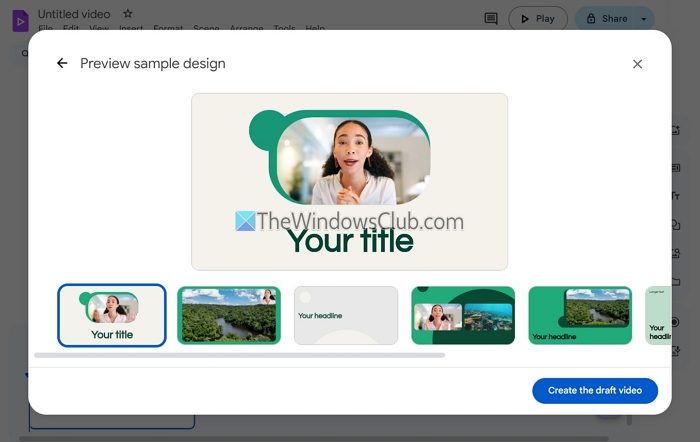Select the presenter and coral reef split thumbnail
Image resolution: width=700 pixels, height=442 pixels.
point(463,315)
